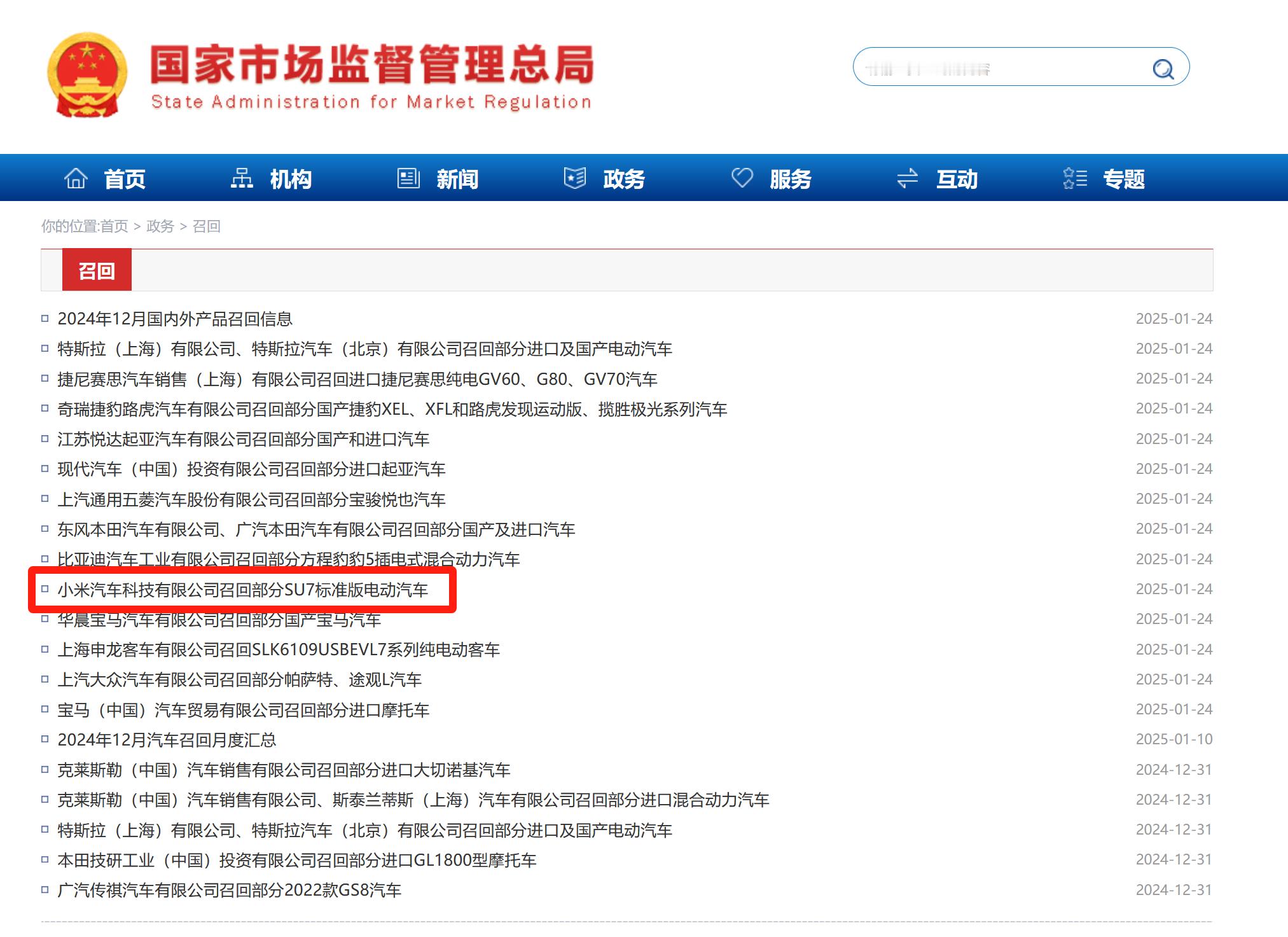Click the national emblem logo
The width and height of the screenshot is (1288, 937).
pos(87,75)
